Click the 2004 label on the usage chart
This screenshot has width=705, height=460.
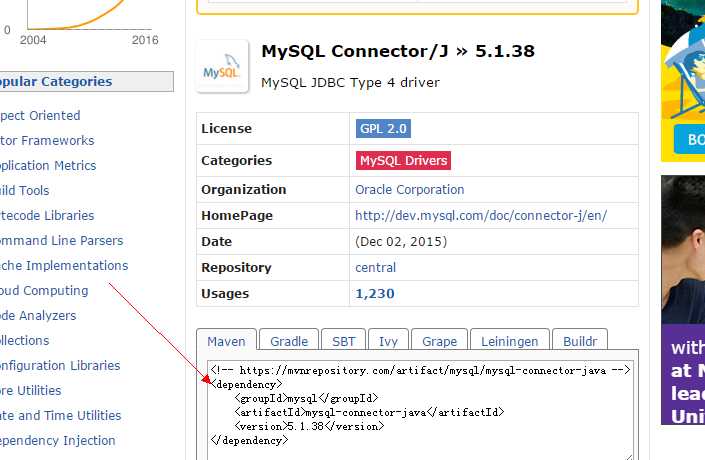point(33,40)
